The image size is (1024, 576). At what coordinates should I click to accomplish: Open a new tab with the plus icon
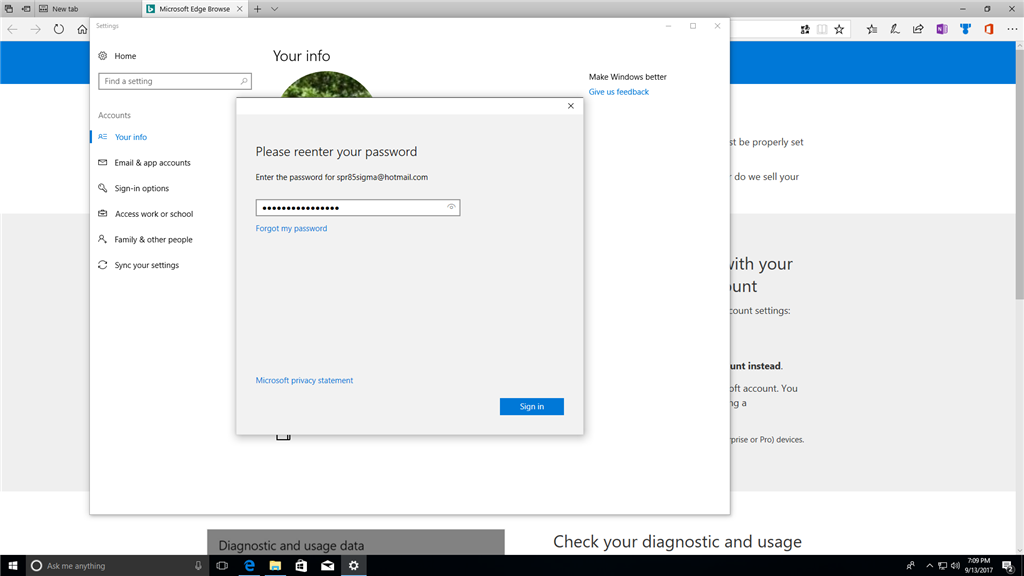[257, 9]
